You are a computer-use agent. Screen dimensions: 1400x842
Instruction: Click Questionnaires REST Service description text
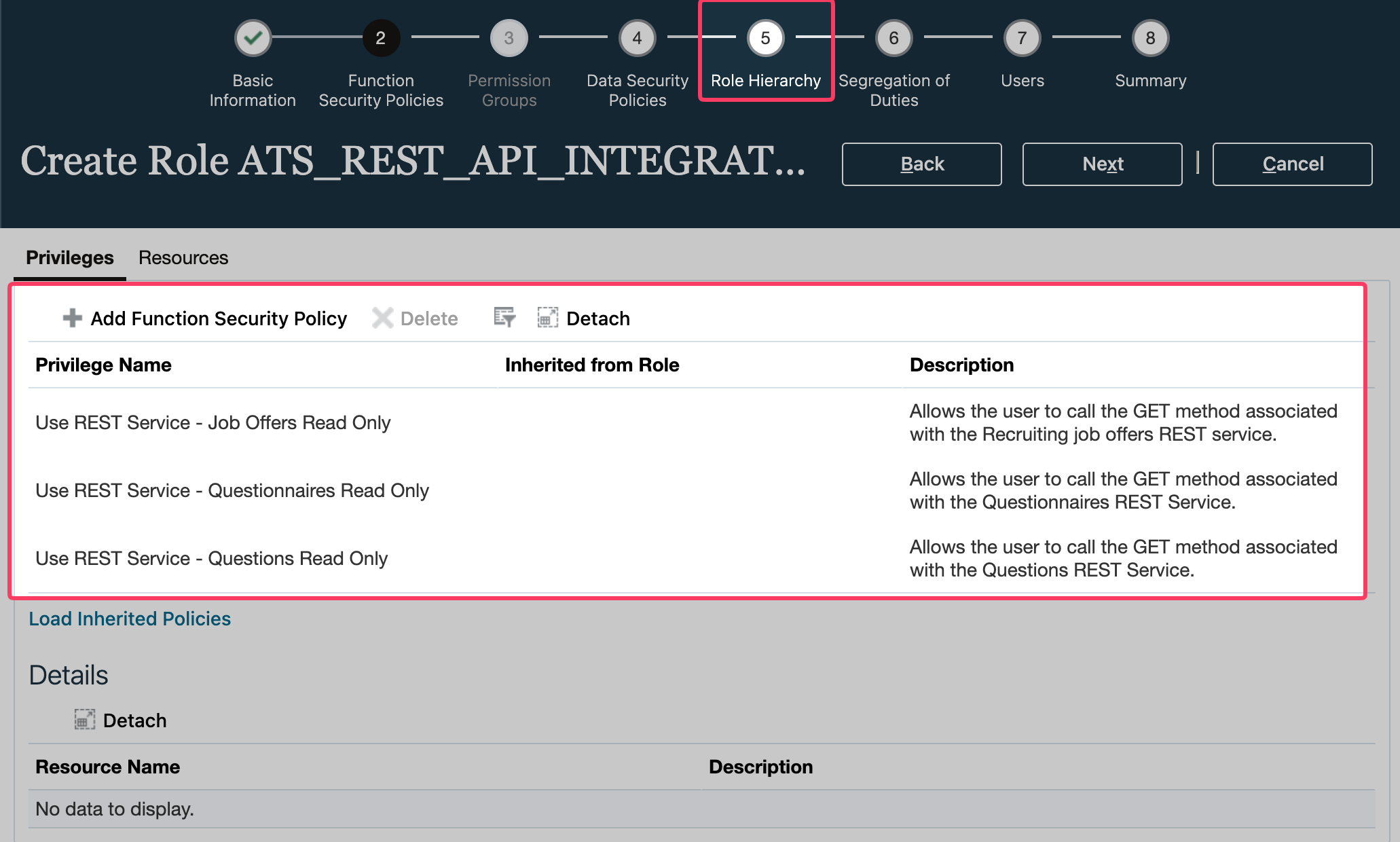pos(1123,490)
